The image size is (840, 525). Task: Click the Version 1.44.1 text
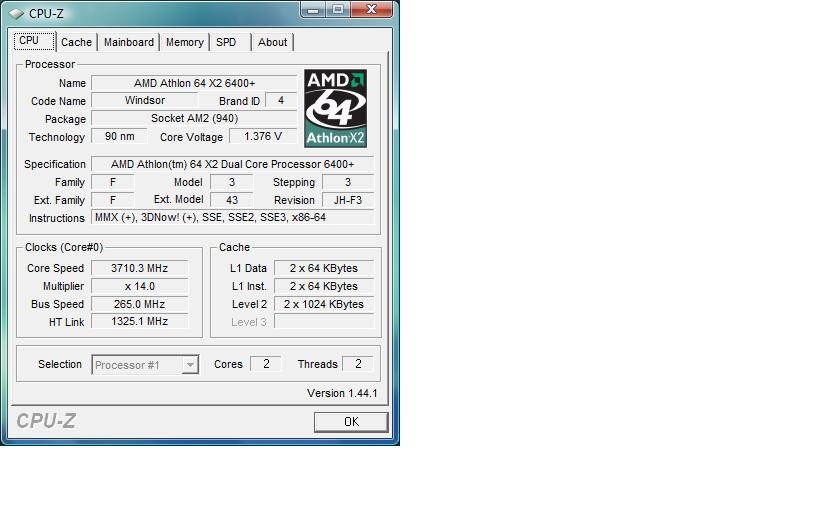pyautogui.click(x=342, y=393)
